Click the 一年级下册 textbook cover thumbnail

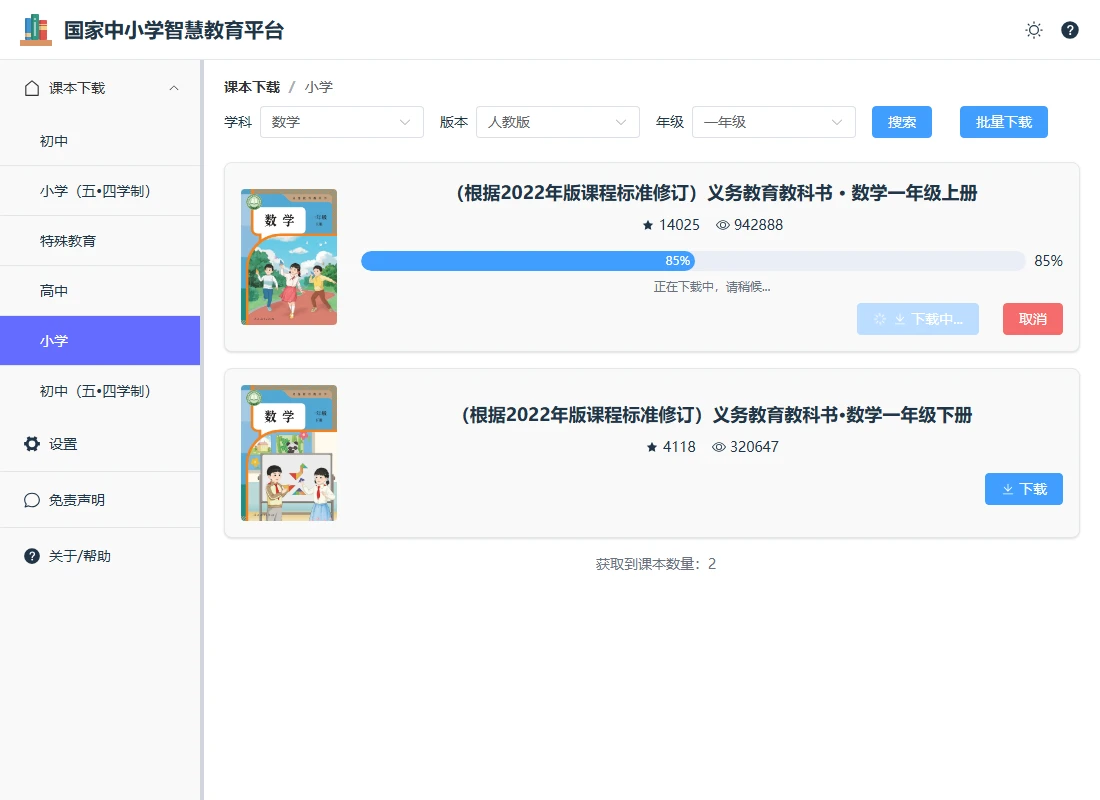click(x=289, y=453)
